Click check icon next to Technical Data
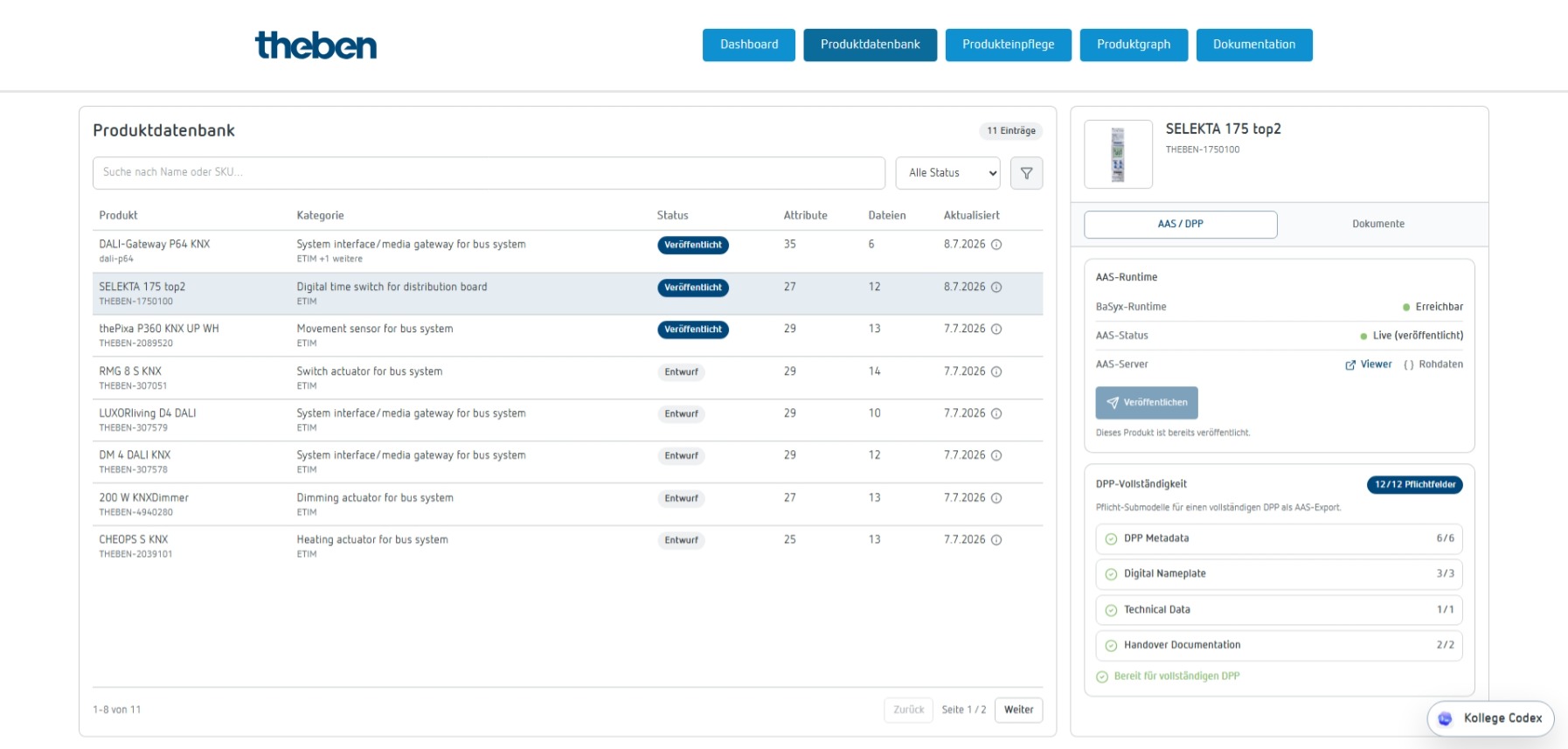The height and width of the screenshot is (749, 1568). coord(1111,610)
